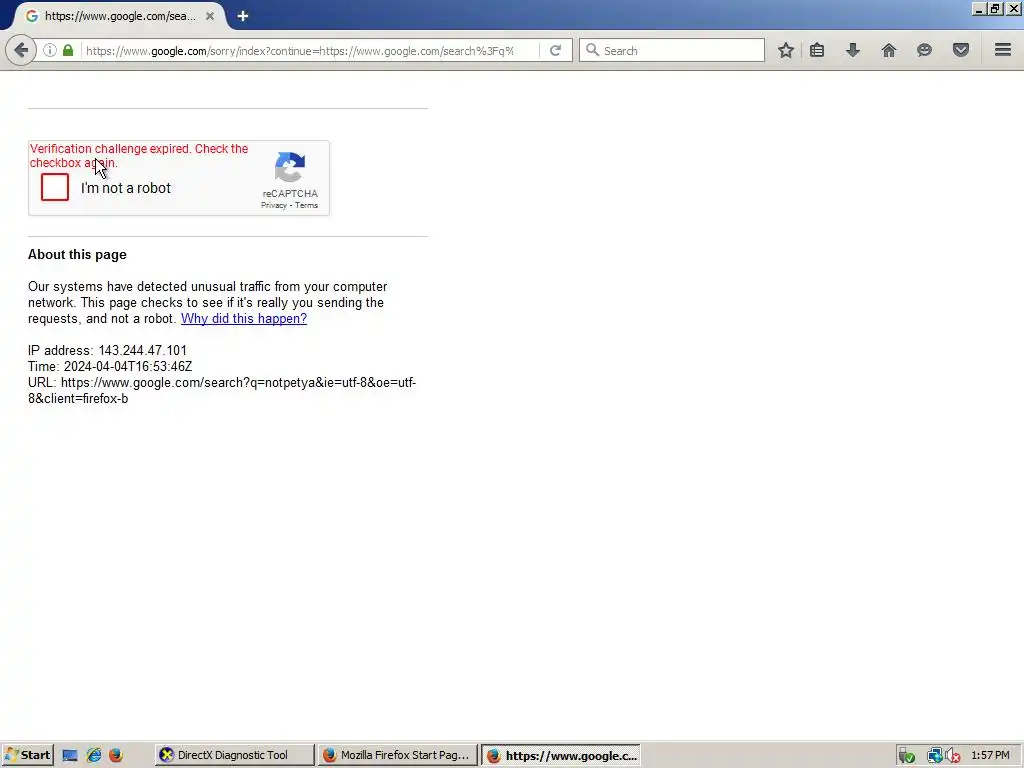Image resolution: width=1024 pixels, height=768 pixels.
Task: Focus the Firefox Search box
Action: (671, 50)
